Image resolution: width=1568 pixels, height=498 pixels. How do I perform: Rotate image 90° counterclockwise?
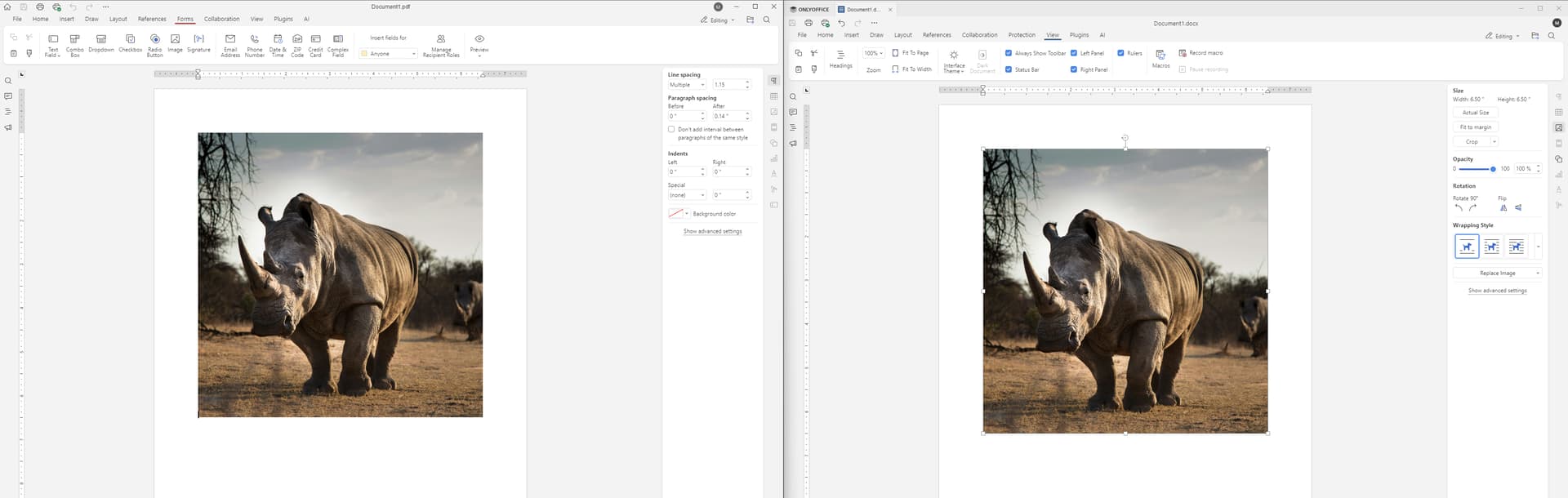1459,207
